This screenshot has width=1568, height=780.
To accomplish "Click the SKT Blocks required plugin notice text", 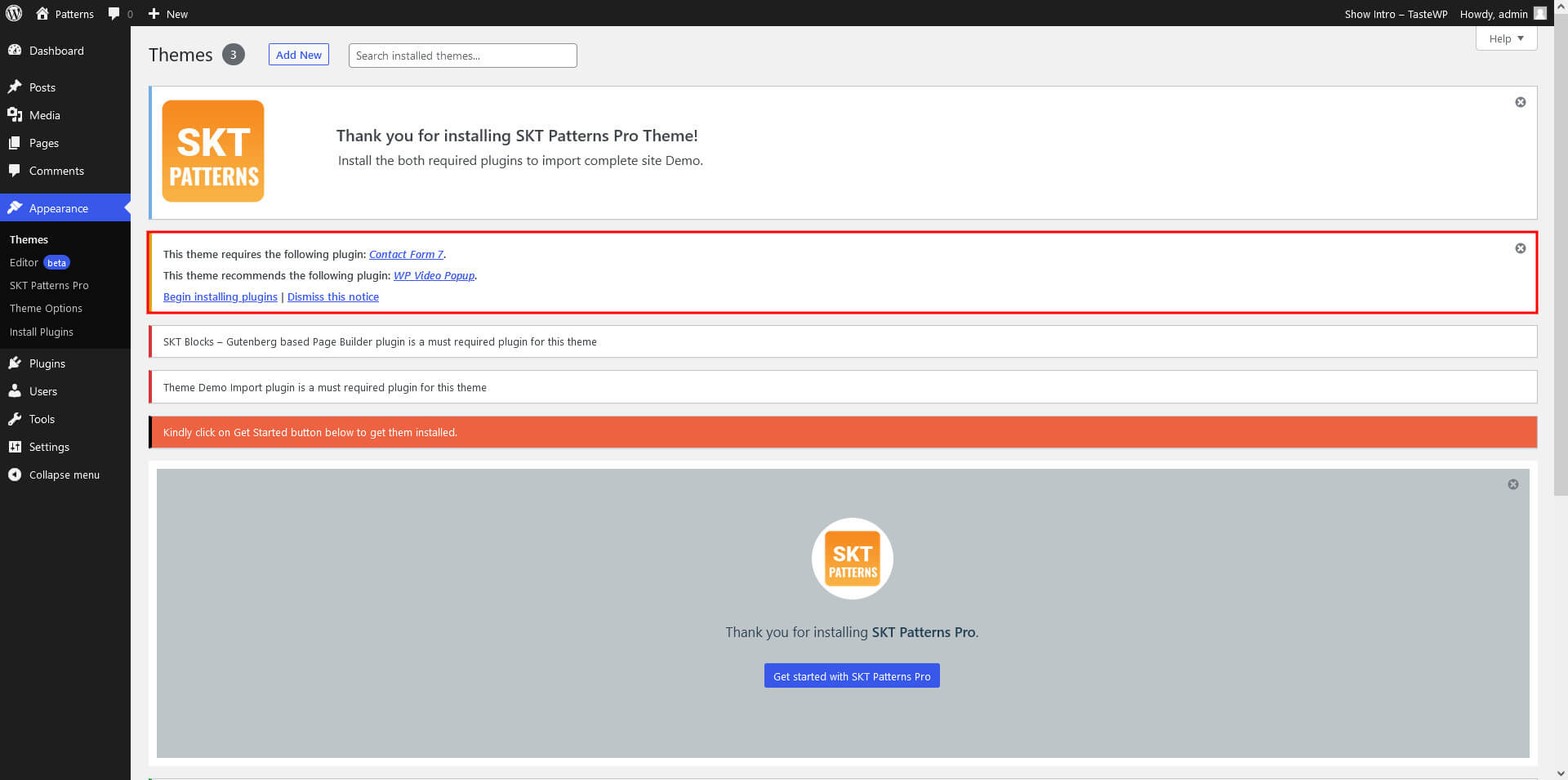I will tap(380, 341).
